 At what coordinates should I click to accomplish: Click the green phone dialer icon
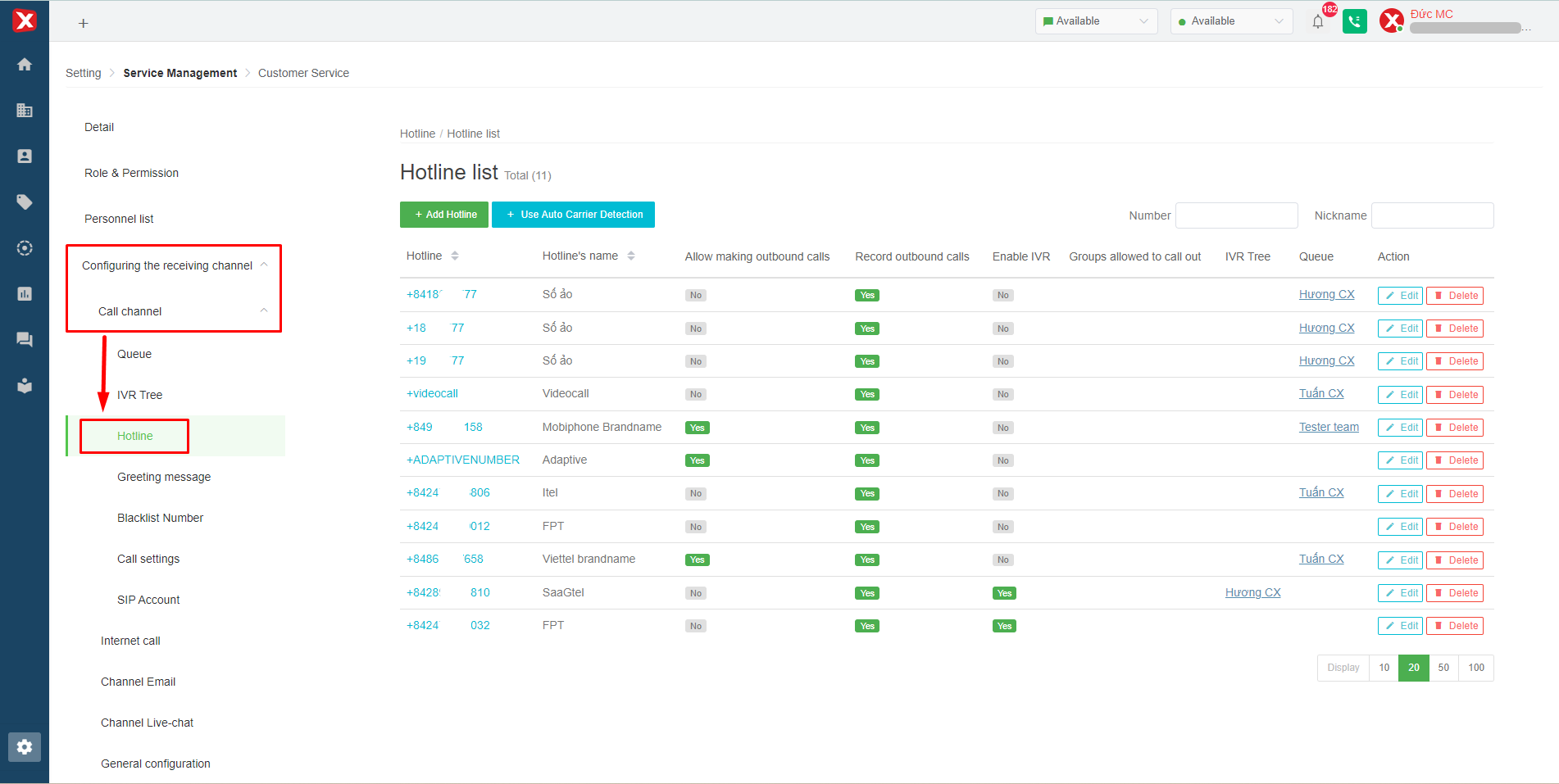(x=1354, y=21)
